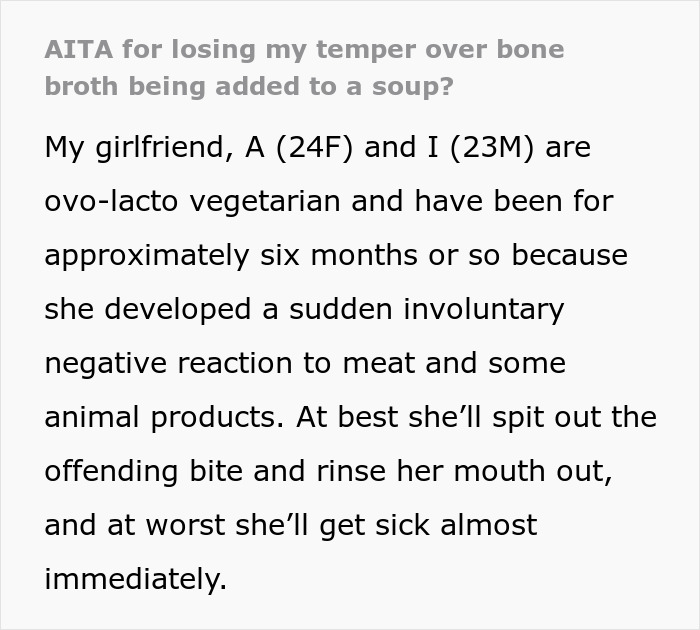Image resolution: width=700 pixels, height=630 pixels.
Task: Click the words "or so because"
Action: pos(531,255)
